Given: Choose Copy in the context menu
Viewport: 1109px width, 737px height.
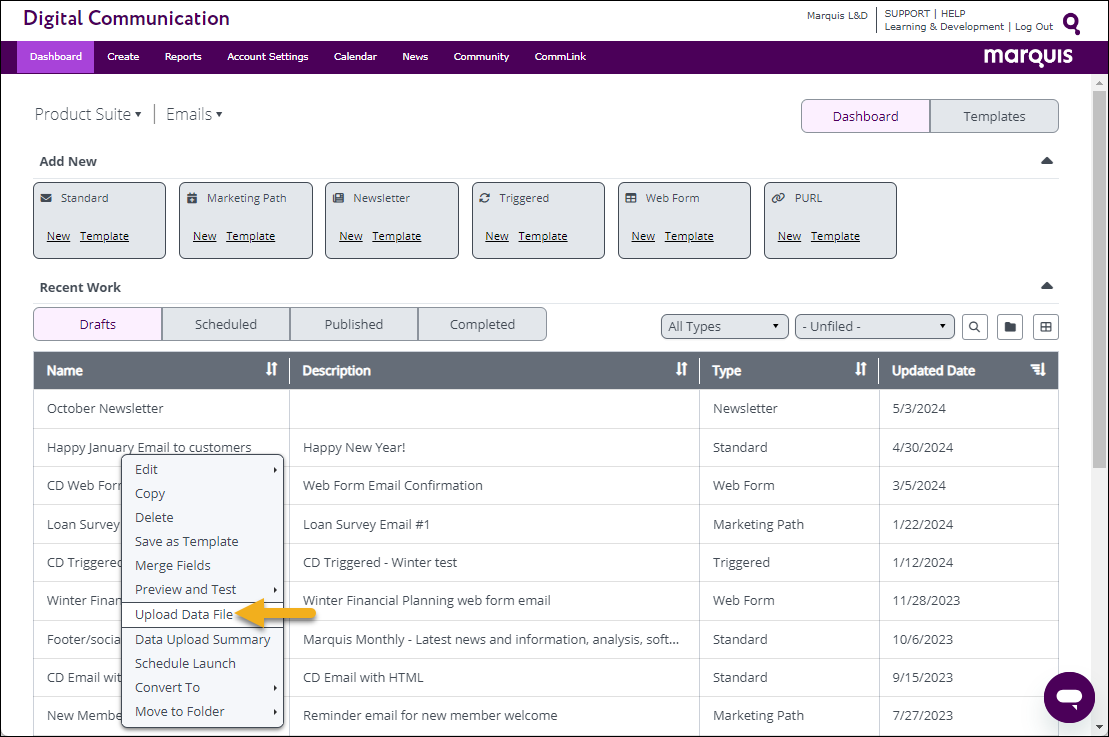Looking at the screenshot, I should click(203, 494).
